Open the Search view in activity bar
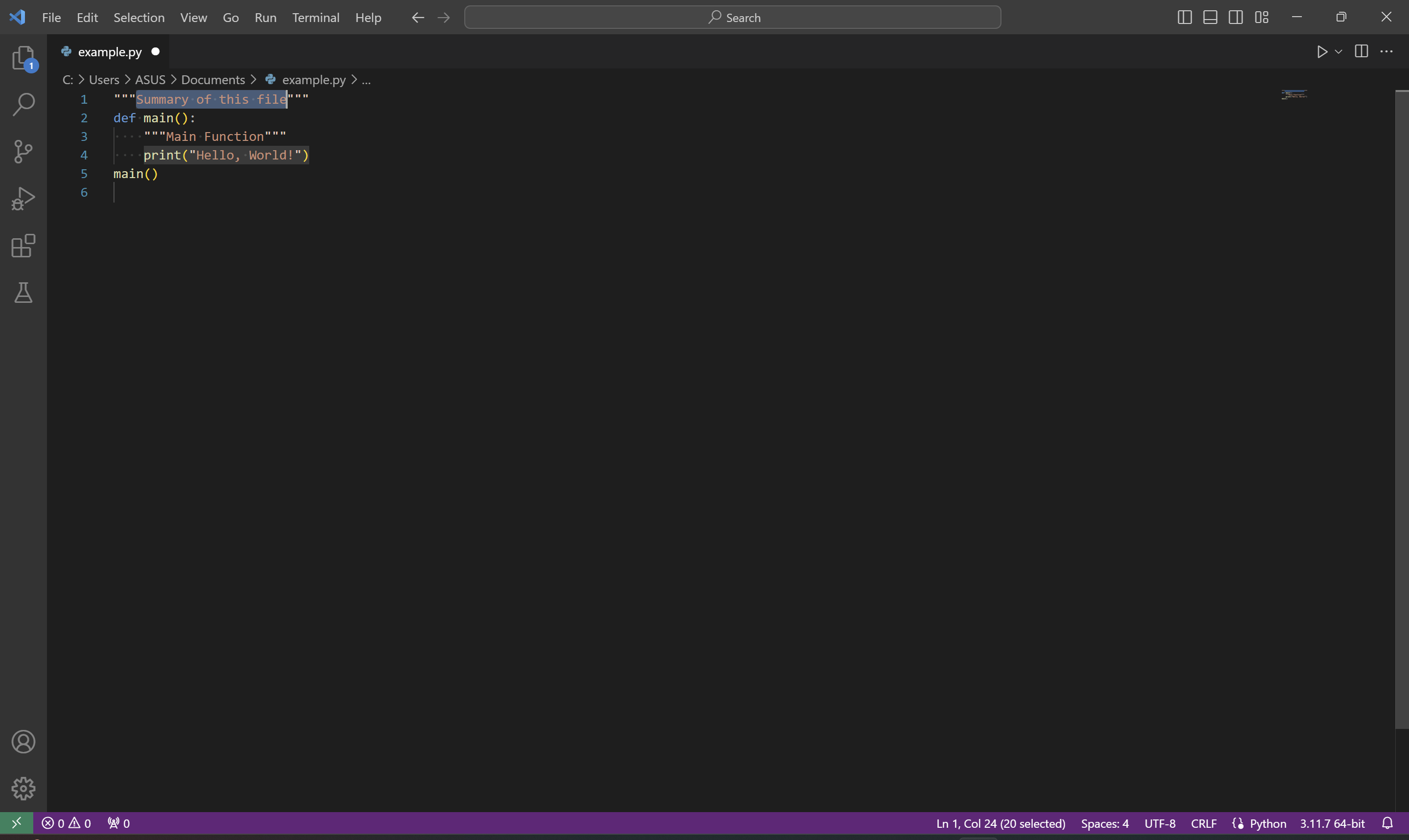Image resolution: width=1409 pixels, height=840 pixels. click(x=23, y=105)
